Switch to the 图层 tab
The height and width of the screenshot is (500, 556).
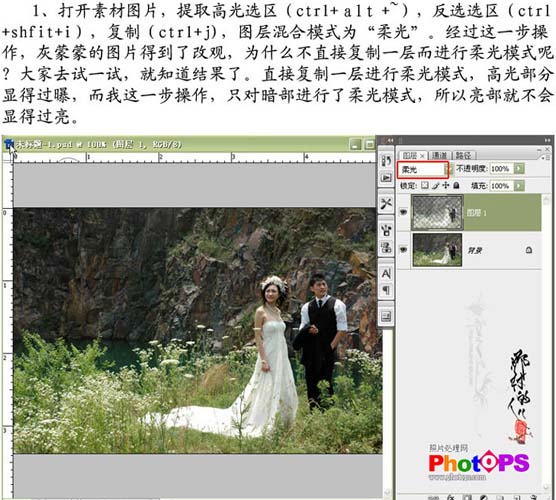(x=410, y=156)
